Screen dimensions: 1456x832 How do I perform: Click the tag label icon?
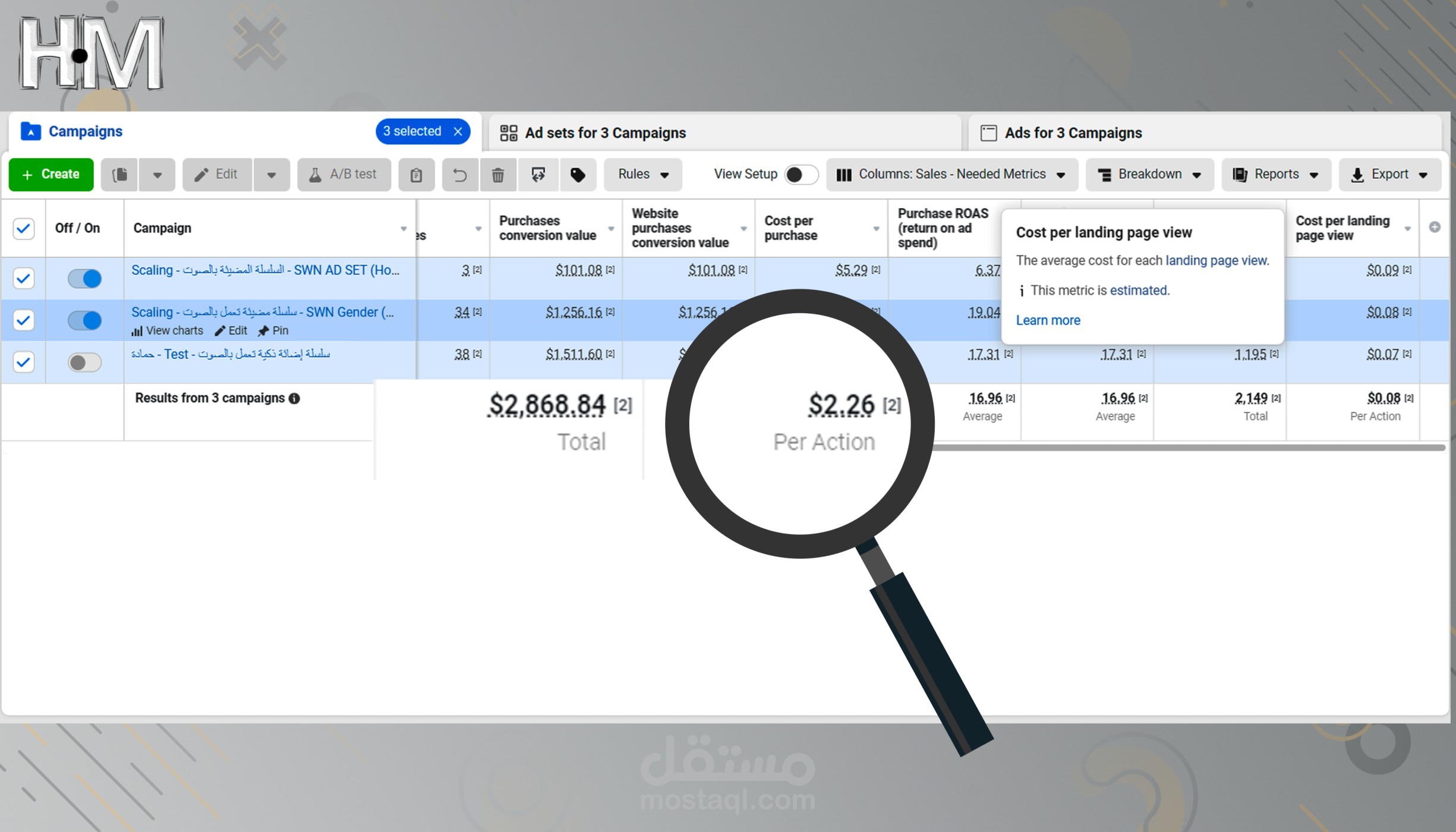tap(578, 175)
